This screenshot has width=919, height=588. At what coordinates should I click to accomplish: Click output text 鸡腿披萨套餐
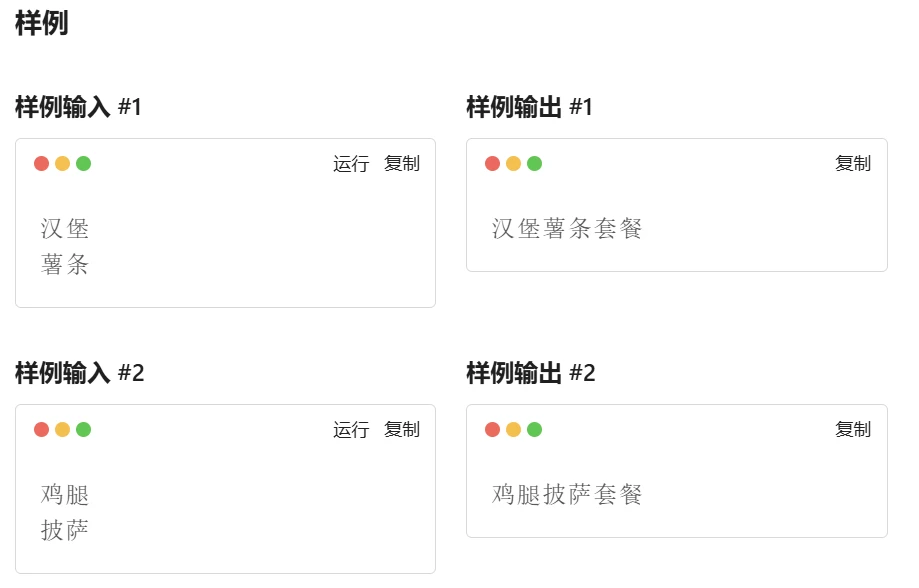[567, 495]
